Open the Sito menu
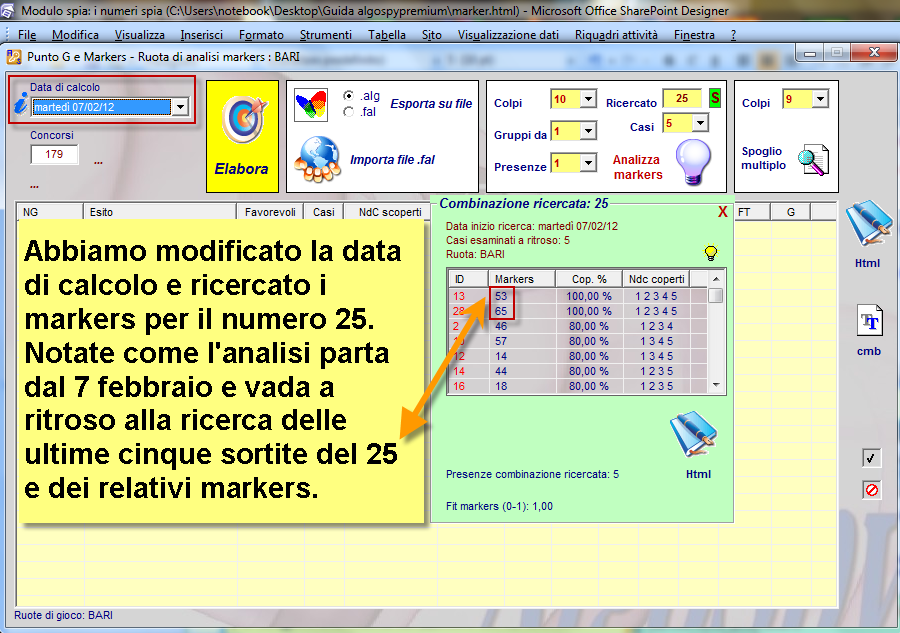Viewport: 900px width, 633px height. [x=432, y=35]
